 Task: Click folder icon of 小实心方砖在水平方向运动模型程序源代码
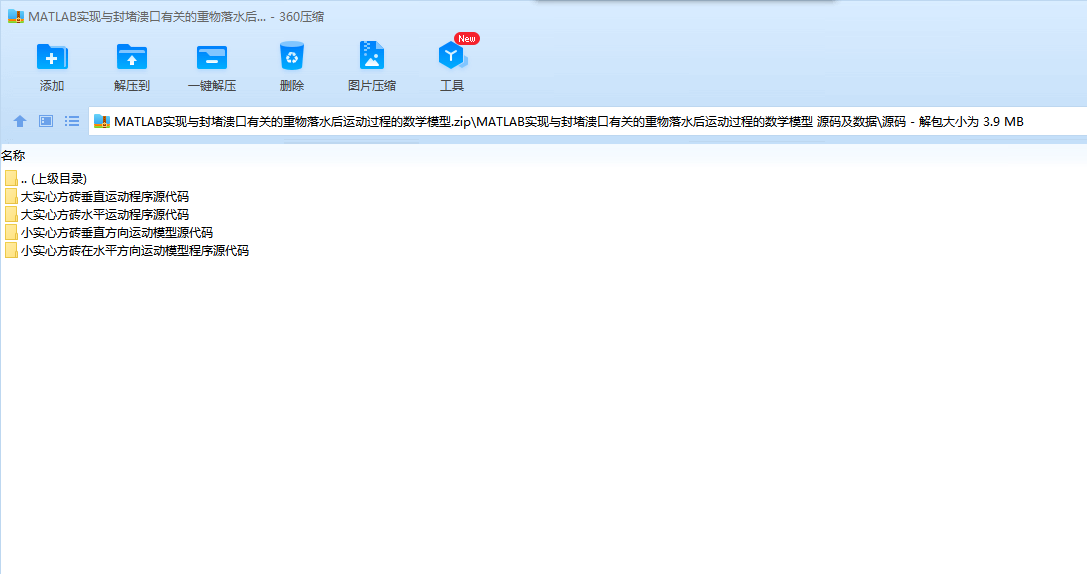pyautogui.click(x=11, y=251)
